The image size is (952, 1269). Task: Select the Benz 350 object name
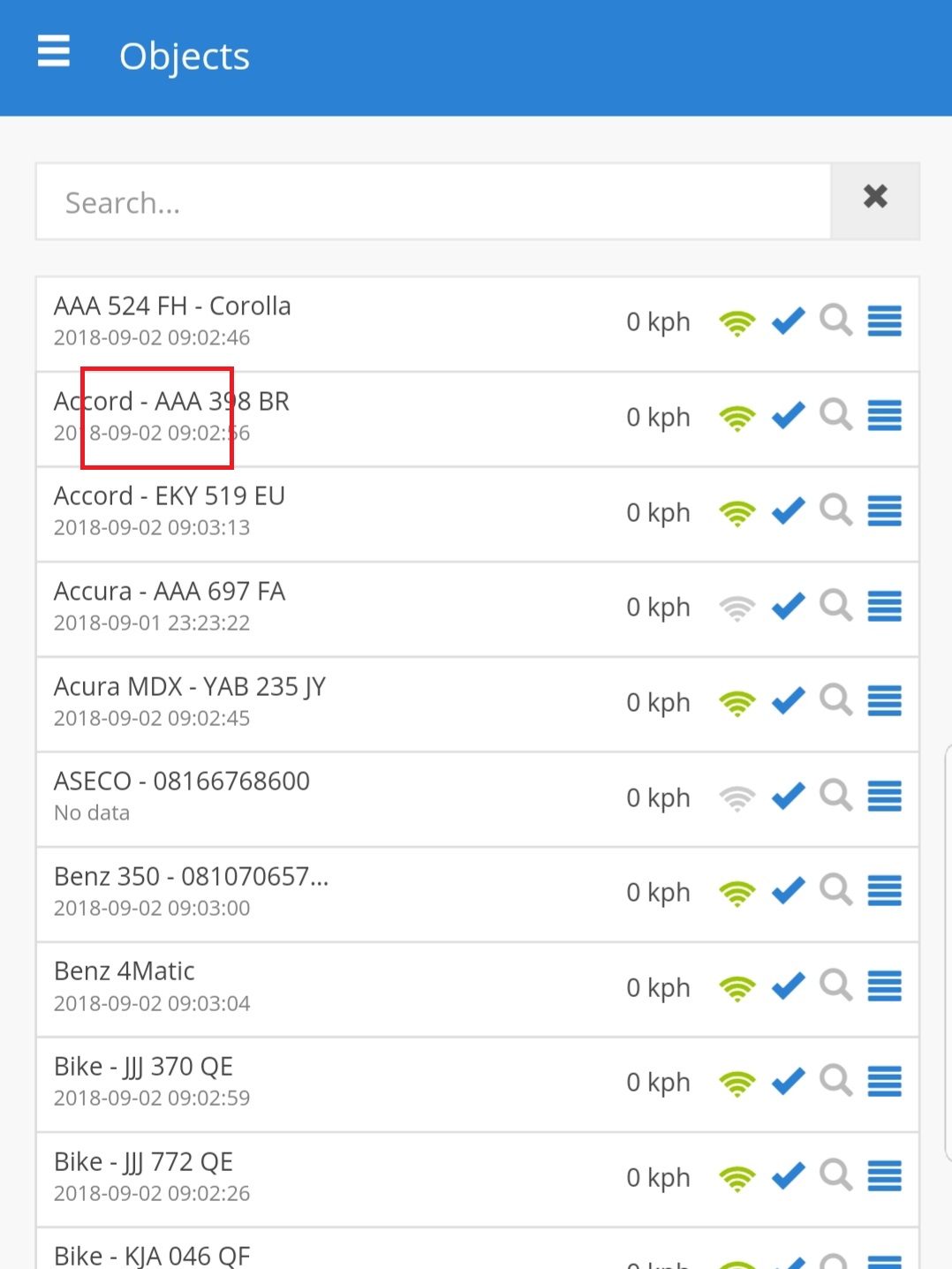tap(191, 877)
